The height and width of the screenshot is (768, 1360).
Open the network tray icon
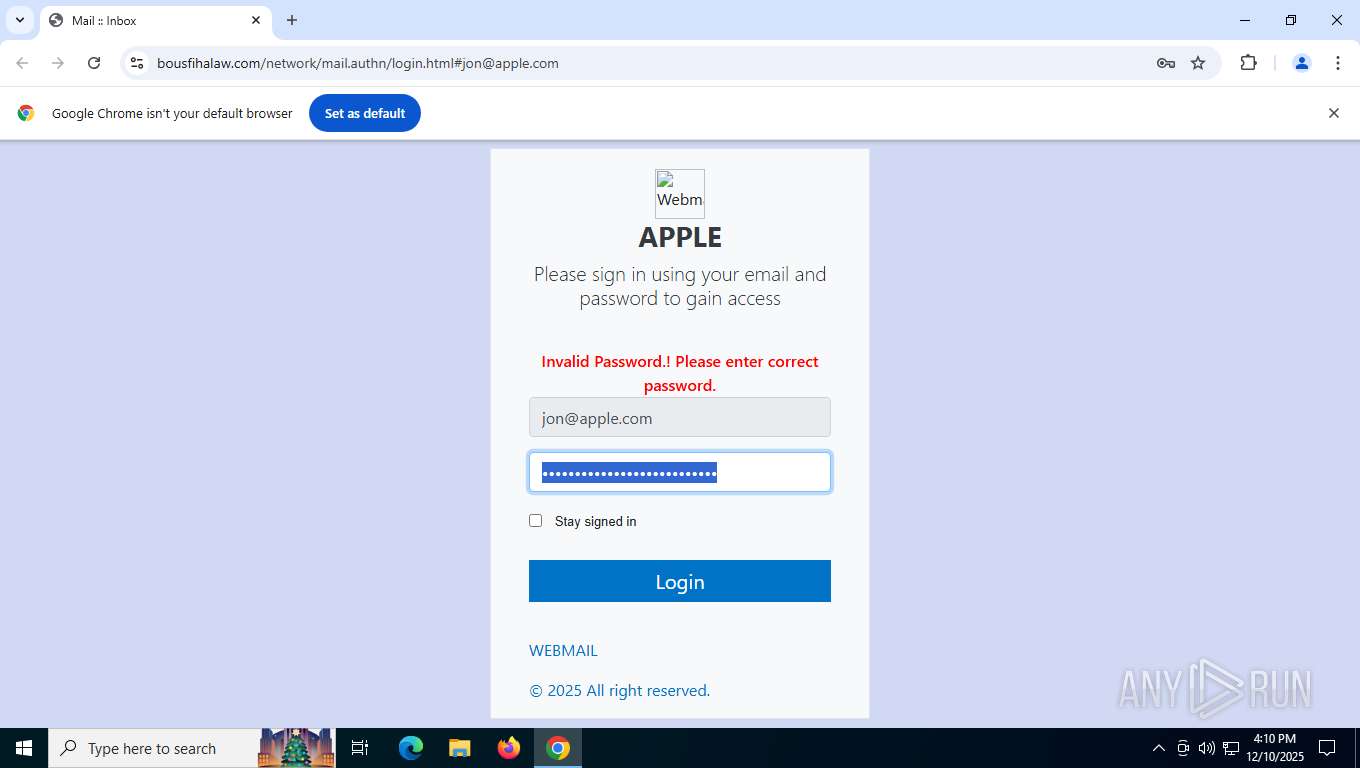pos(1231,748)
